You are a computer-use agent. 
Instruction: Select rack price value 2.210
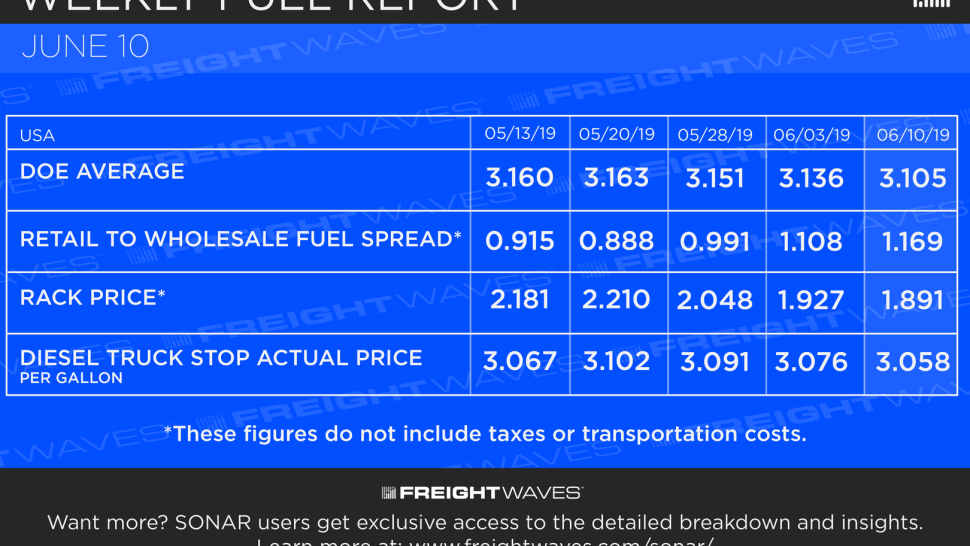(616, 300)
